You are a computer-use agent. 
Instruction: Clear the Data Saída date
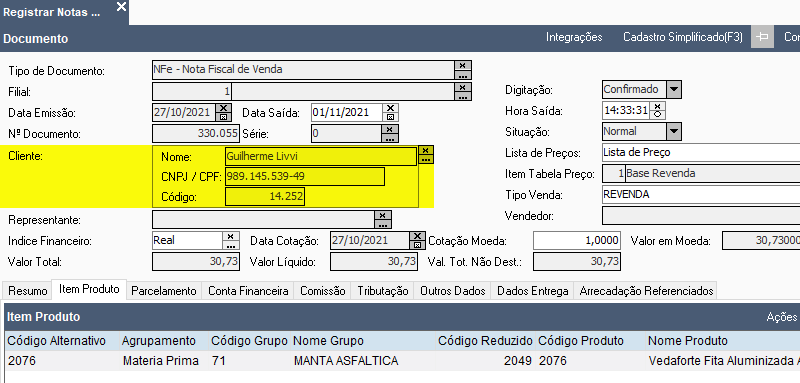(x=390, y=108)
